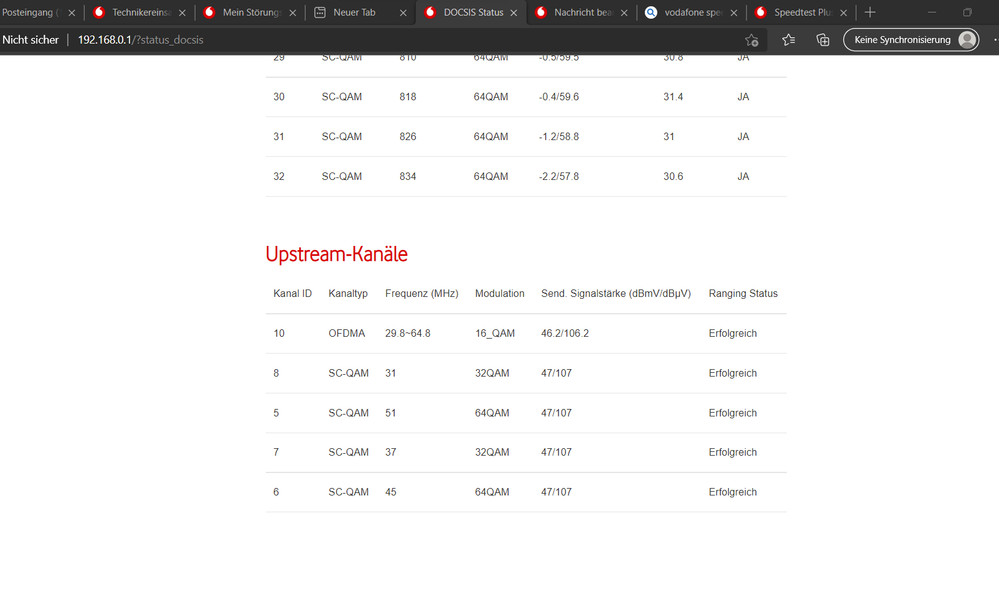Open the Edge Collections panel
Screen dimensions: 999x592
[x=822, y=40]
